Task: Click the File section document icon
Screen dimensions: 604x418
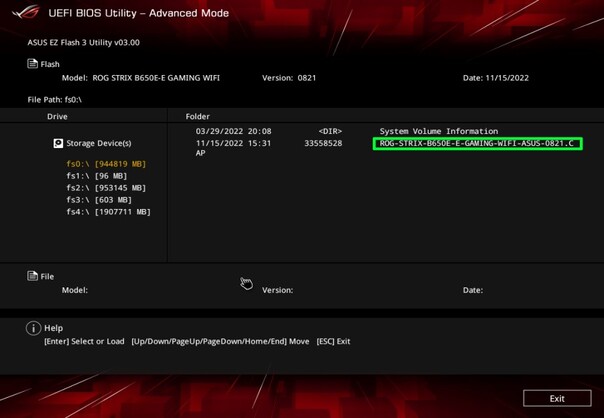Action: pyautogui.click(x=33, y=276)
